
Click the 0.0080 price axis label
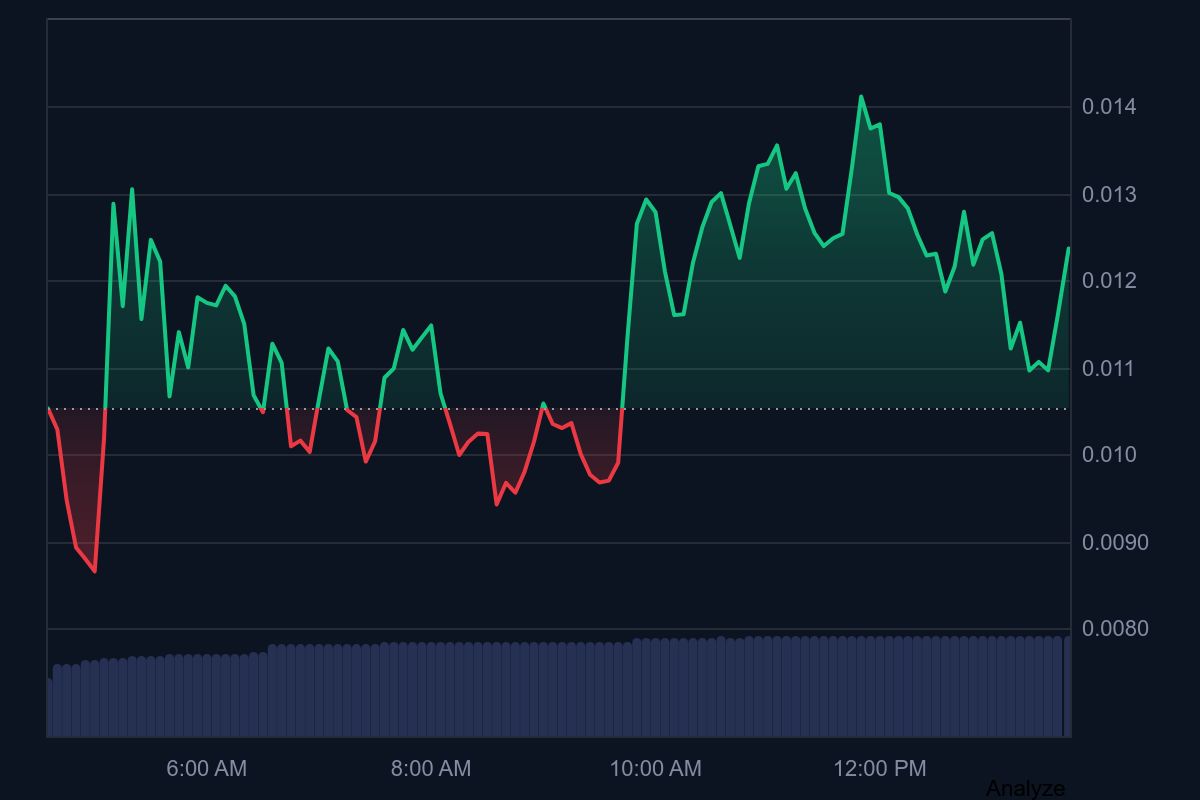pos(1114,629)
